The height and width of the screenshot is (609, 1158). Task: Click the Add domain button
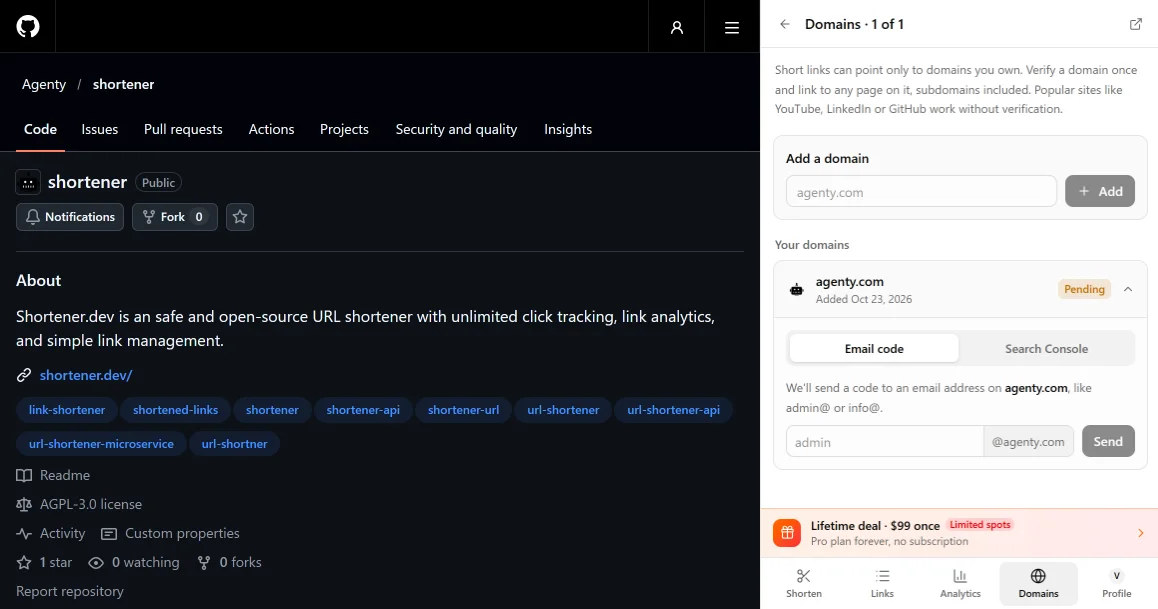(1100, 191)
